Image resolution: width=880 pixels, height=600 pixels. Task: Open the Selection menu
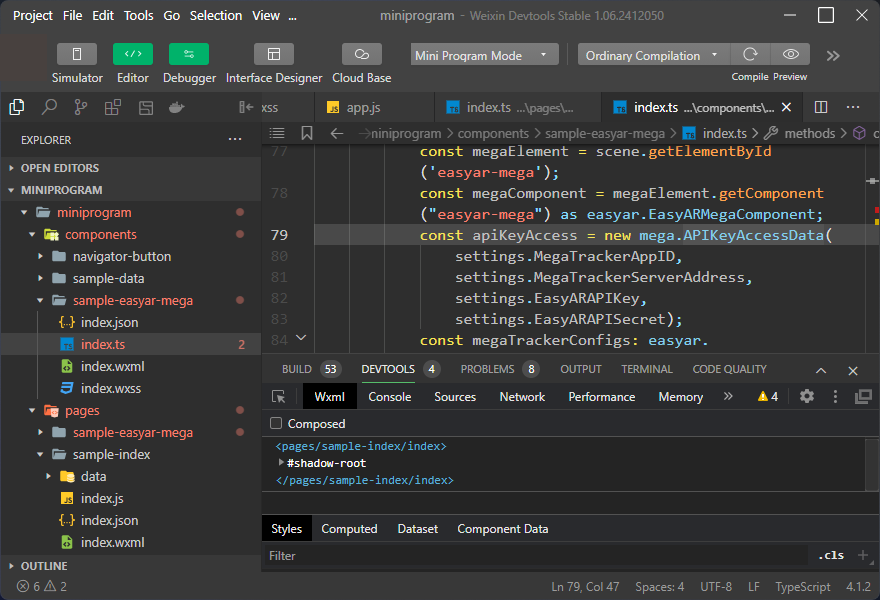[x=216, y=15]
